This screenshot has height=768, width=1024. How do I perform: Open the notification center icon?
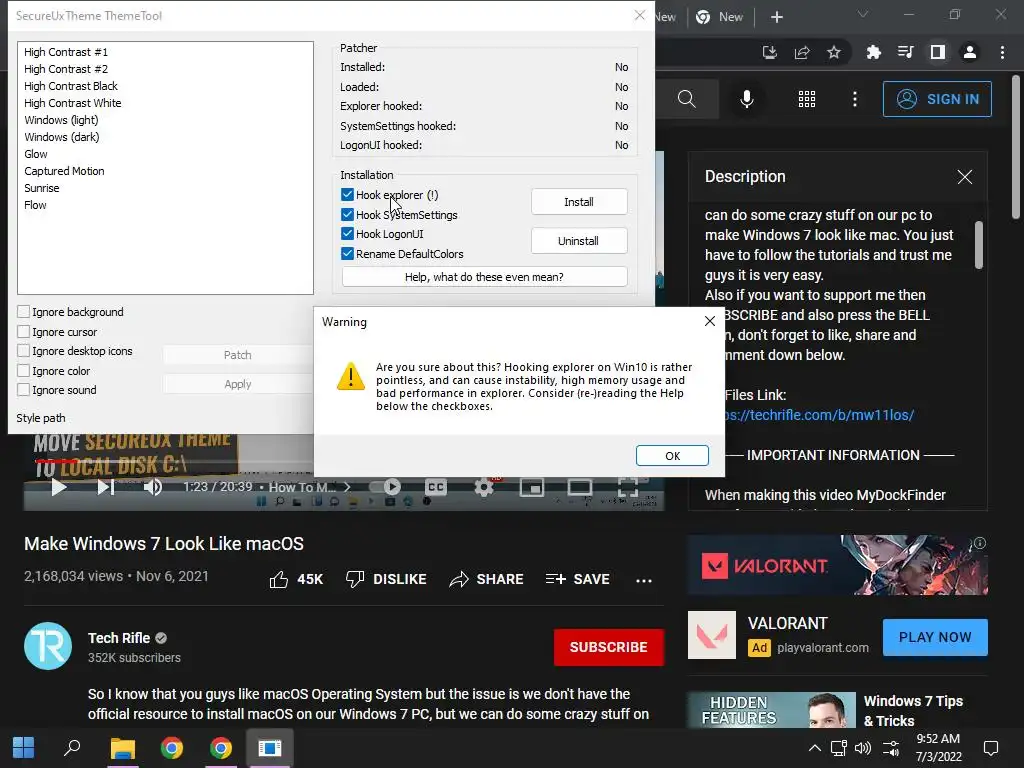[991, 748]
